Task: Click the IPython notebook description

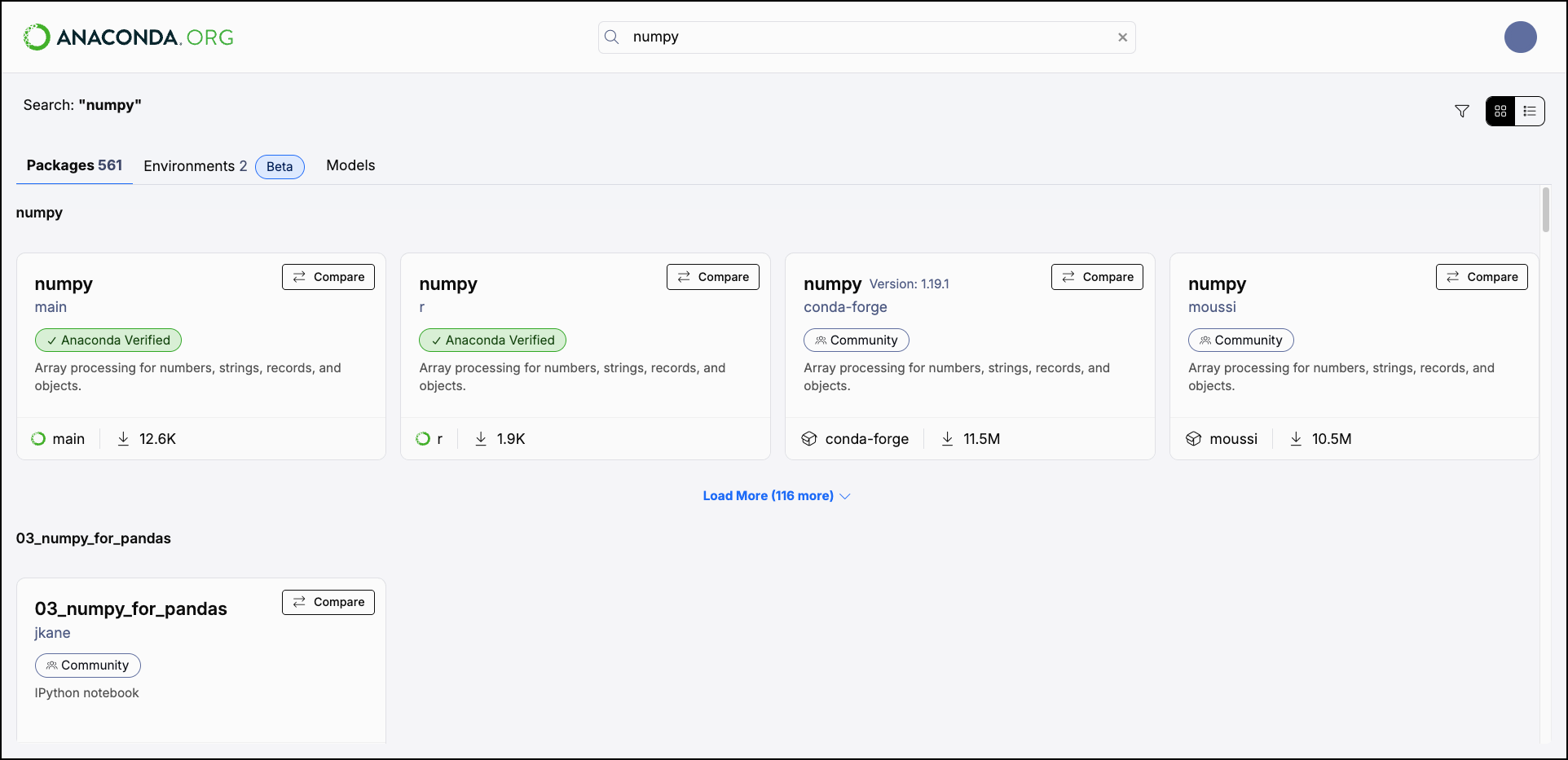Action: click(x=87, y=693)
